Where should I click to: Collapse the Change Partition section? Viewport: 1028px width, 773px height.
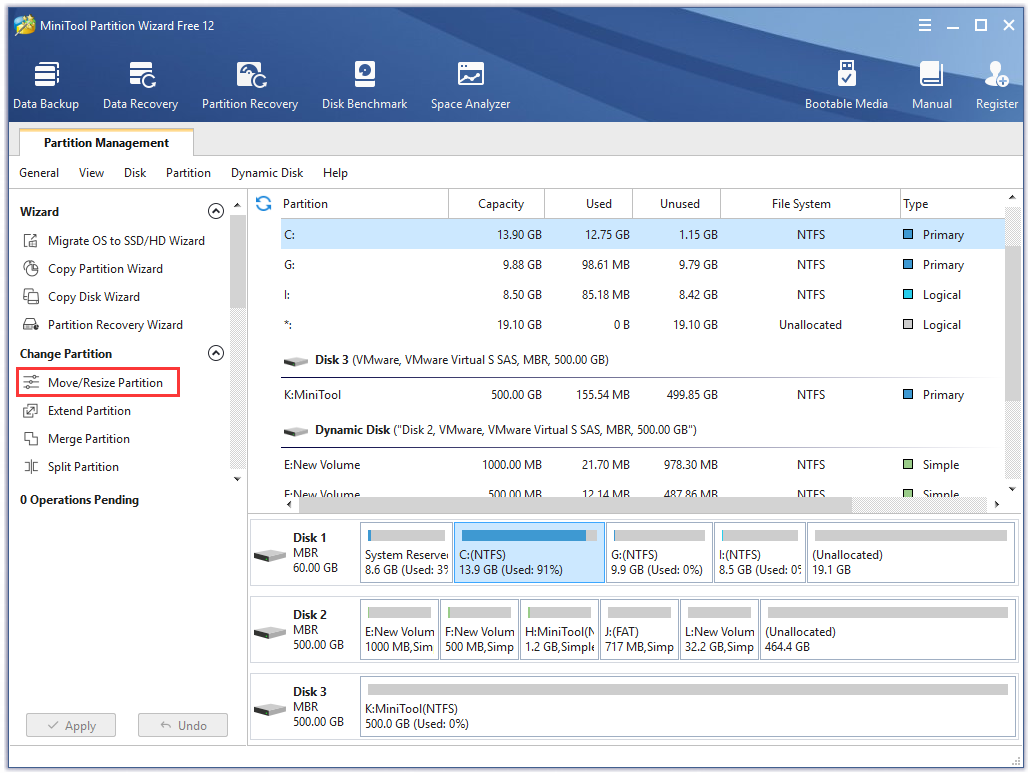[x=215, y=354]
